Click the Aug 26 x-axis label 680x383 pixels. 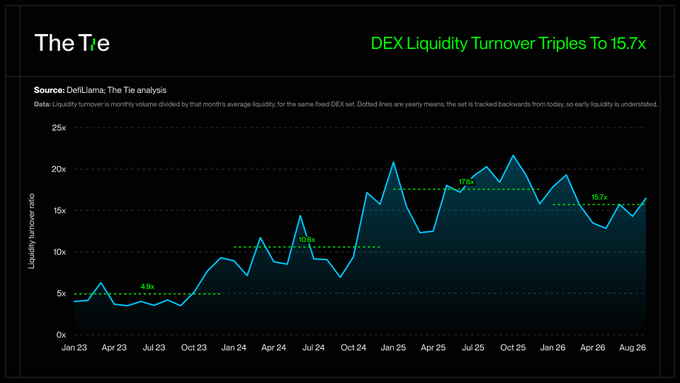point(633,348)
